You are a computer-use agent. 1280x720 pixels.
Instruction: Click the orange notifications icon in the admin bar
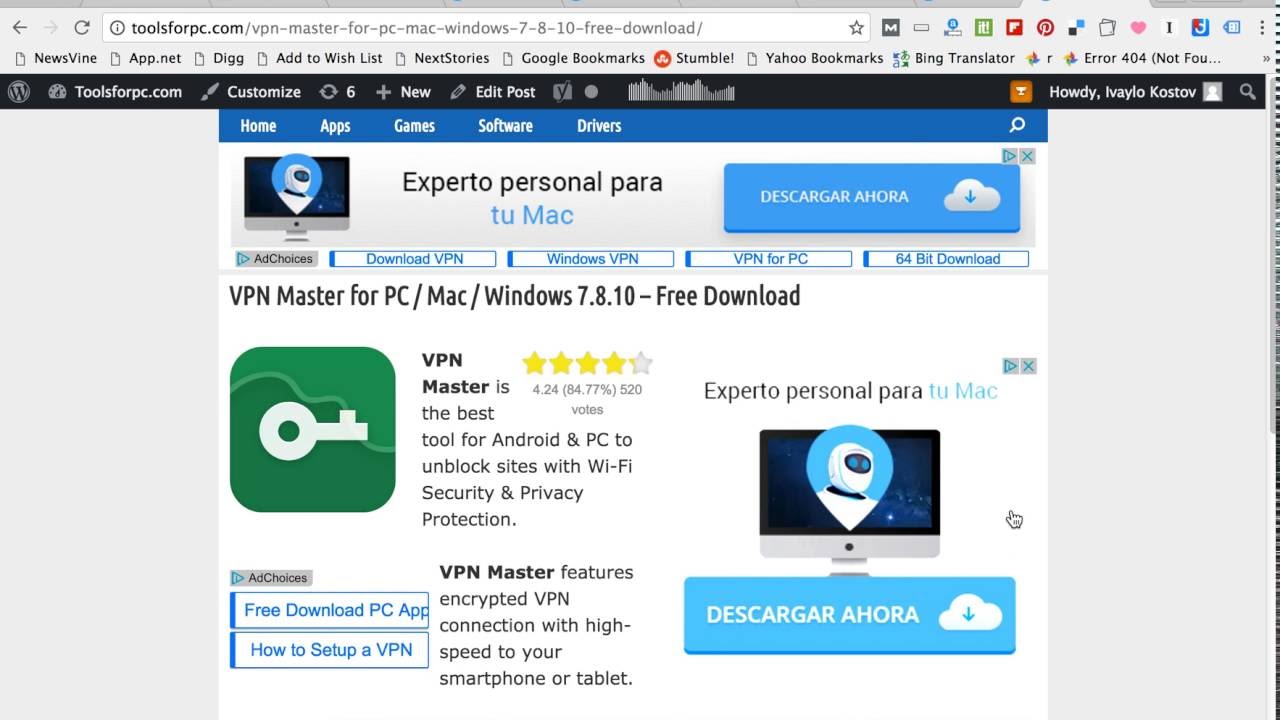(1021, 92)
